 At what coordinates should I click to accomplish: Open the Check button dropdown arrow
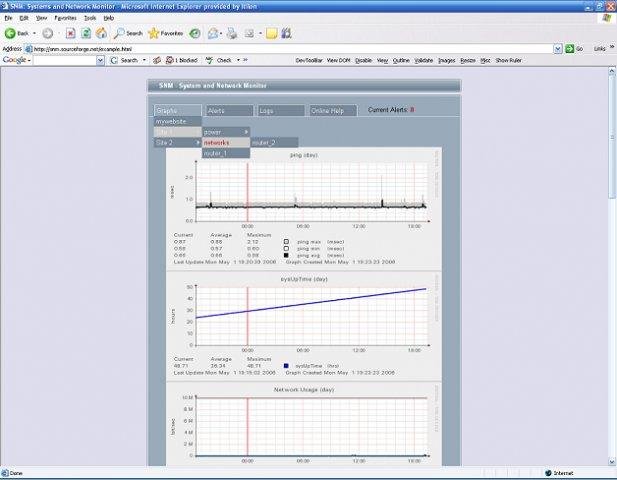238,60
